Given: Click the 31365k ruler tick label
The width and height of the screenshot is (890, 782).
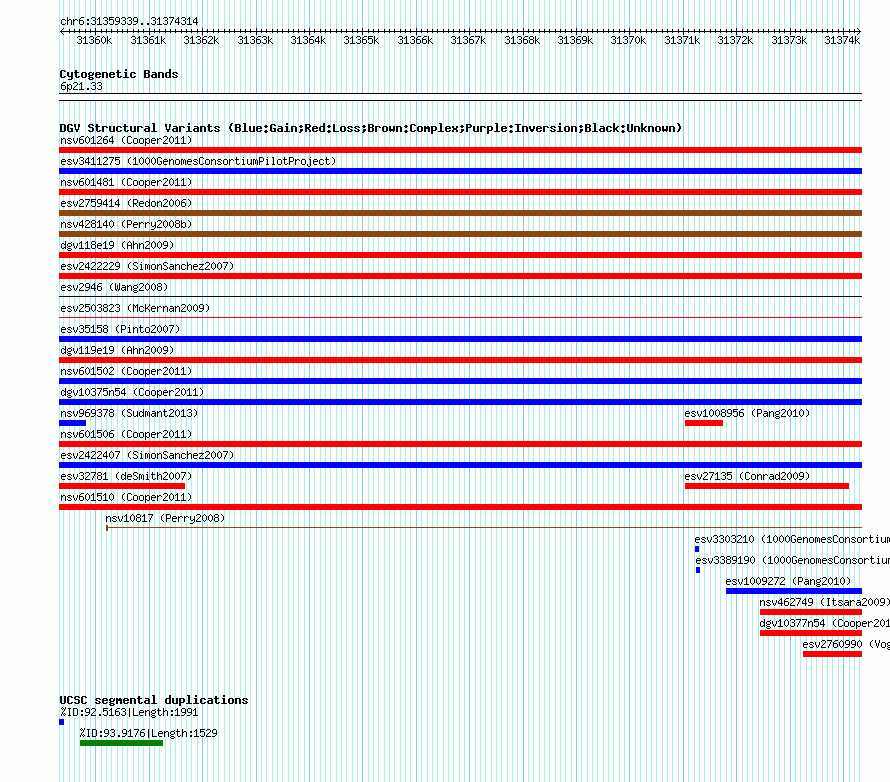Looking at the screenshot, I should (361, 40).
